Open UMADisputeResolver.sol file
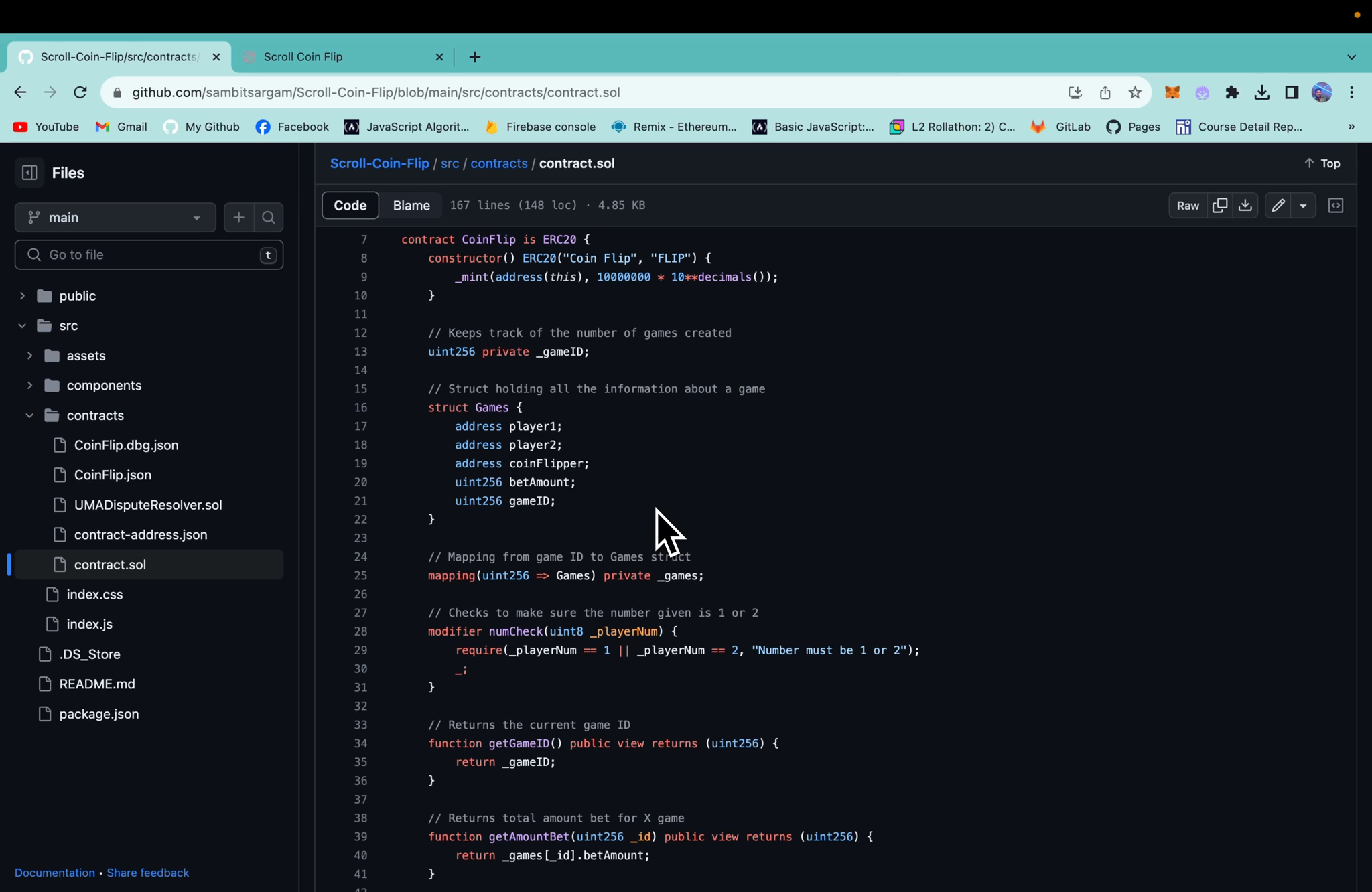The height and width of the screenshot is (892, 1372). click(148, 505)
